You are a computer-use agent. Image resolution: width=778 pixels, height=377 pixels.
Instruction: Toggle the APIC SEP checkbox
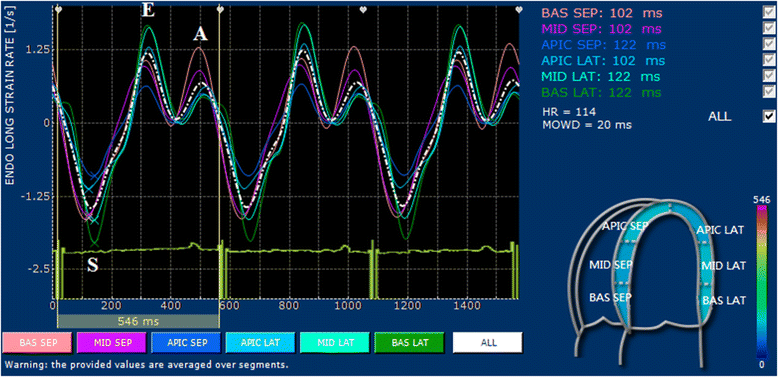click(769, 43)
